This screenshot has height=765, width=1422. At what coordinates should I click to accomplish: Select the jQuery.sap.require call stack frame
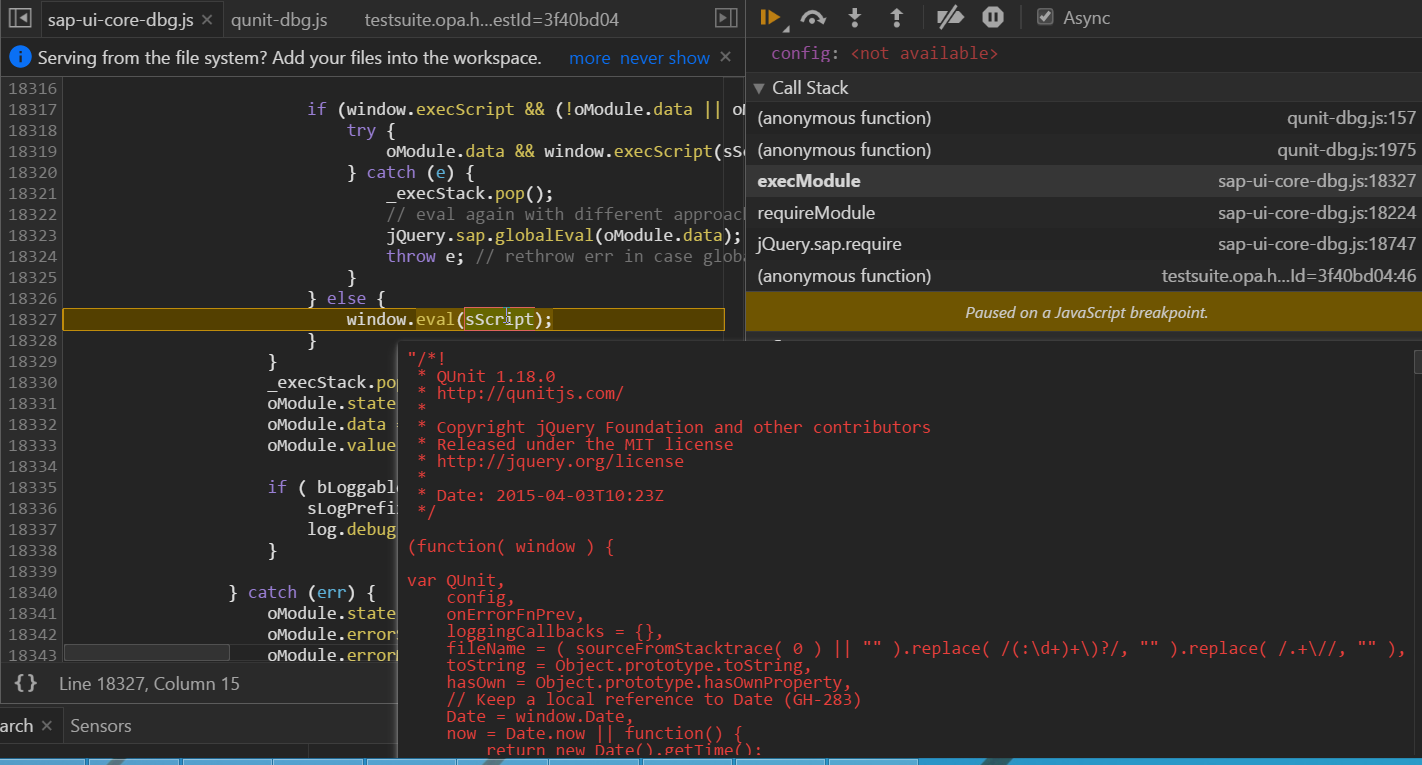[x=1086, y=244]
